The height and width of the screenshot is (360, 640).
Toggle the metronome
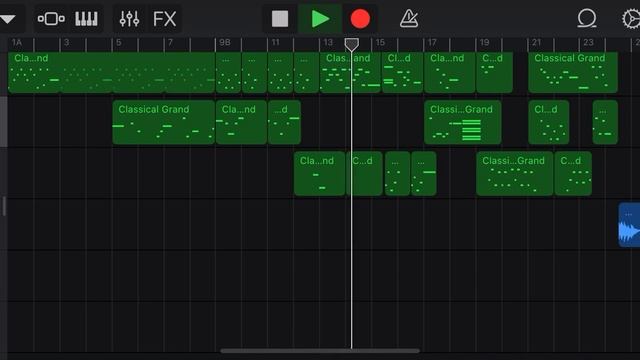pyautogui.click(x=409, y=19)
